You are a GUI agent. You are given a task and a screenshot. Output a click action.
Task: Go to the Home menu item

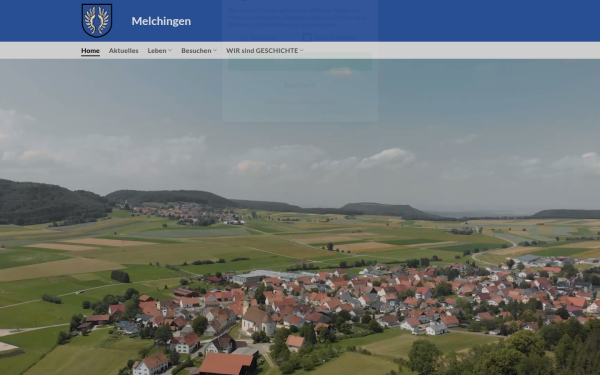pos(90,51)
